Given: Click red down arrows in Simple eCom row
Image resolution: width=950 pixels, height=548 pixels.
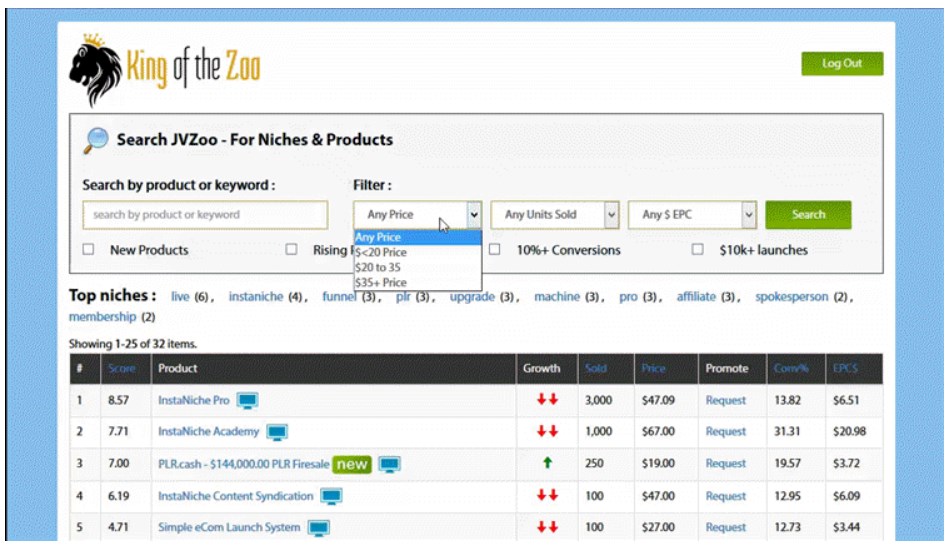Looking at the screenshot, I should [547, 527].
